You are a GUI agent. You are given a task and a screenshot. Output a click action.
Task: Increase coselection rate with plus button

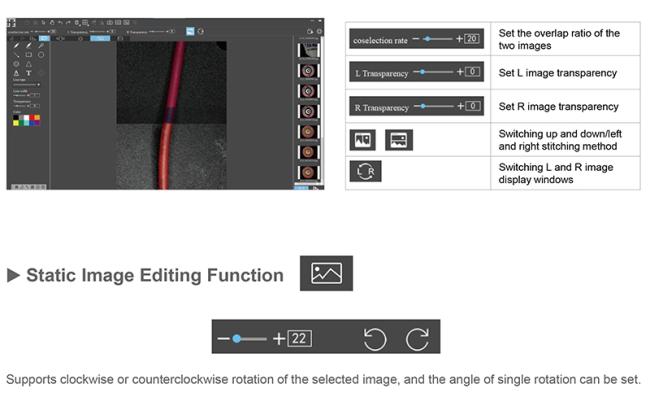(x=459, y=39)
